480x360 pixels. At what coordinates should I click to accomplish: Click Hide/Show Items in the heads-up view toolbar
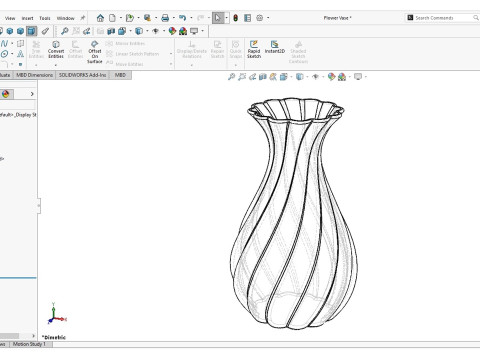pyautogui.click(x=315, y=77)
